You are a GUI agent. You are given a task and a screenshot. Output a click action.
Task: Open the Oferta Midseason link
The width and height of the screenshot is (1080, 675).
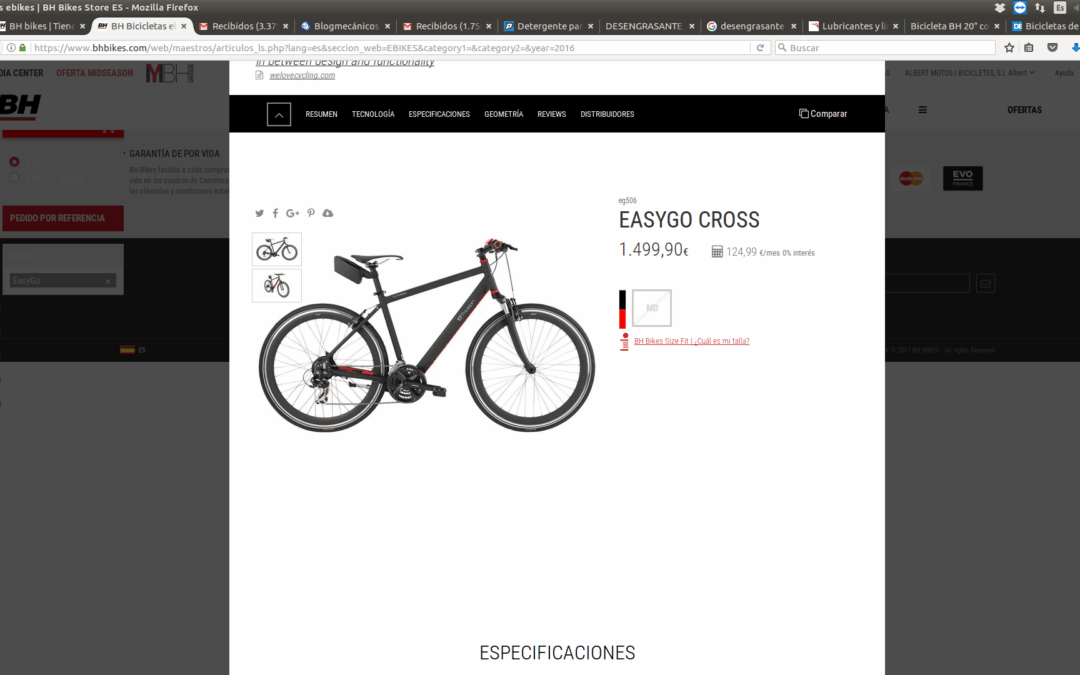pos(94,73)
